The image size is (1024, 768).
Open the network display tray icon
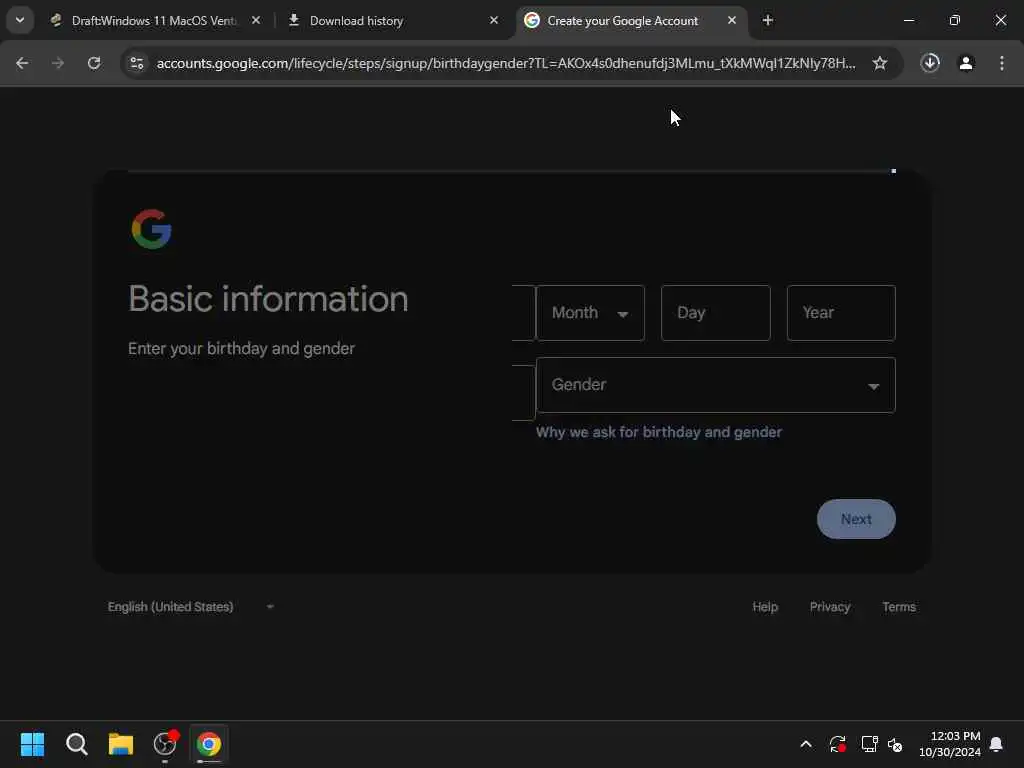tap(869, 744)
